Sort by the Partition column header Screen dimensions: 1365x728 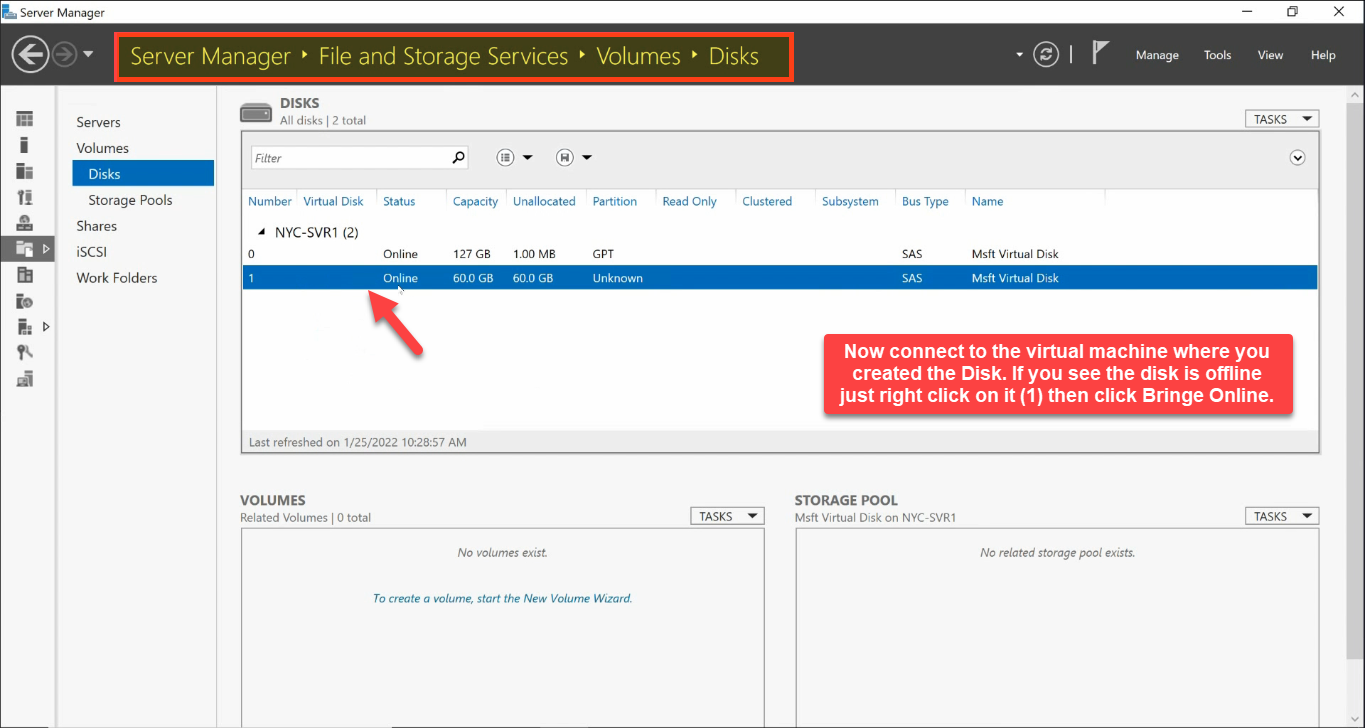[614, 201]
